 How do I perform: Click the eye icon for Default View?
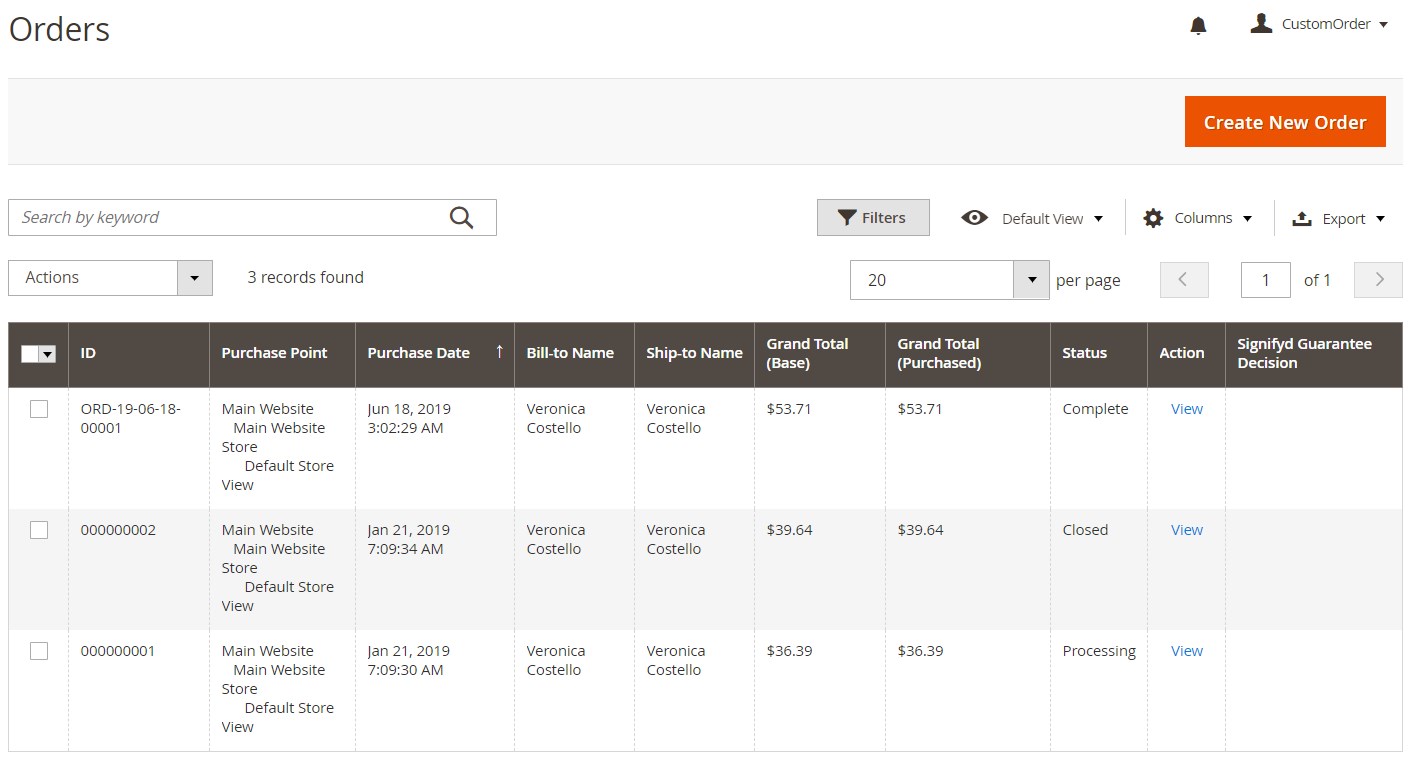[x=974, y=218]
